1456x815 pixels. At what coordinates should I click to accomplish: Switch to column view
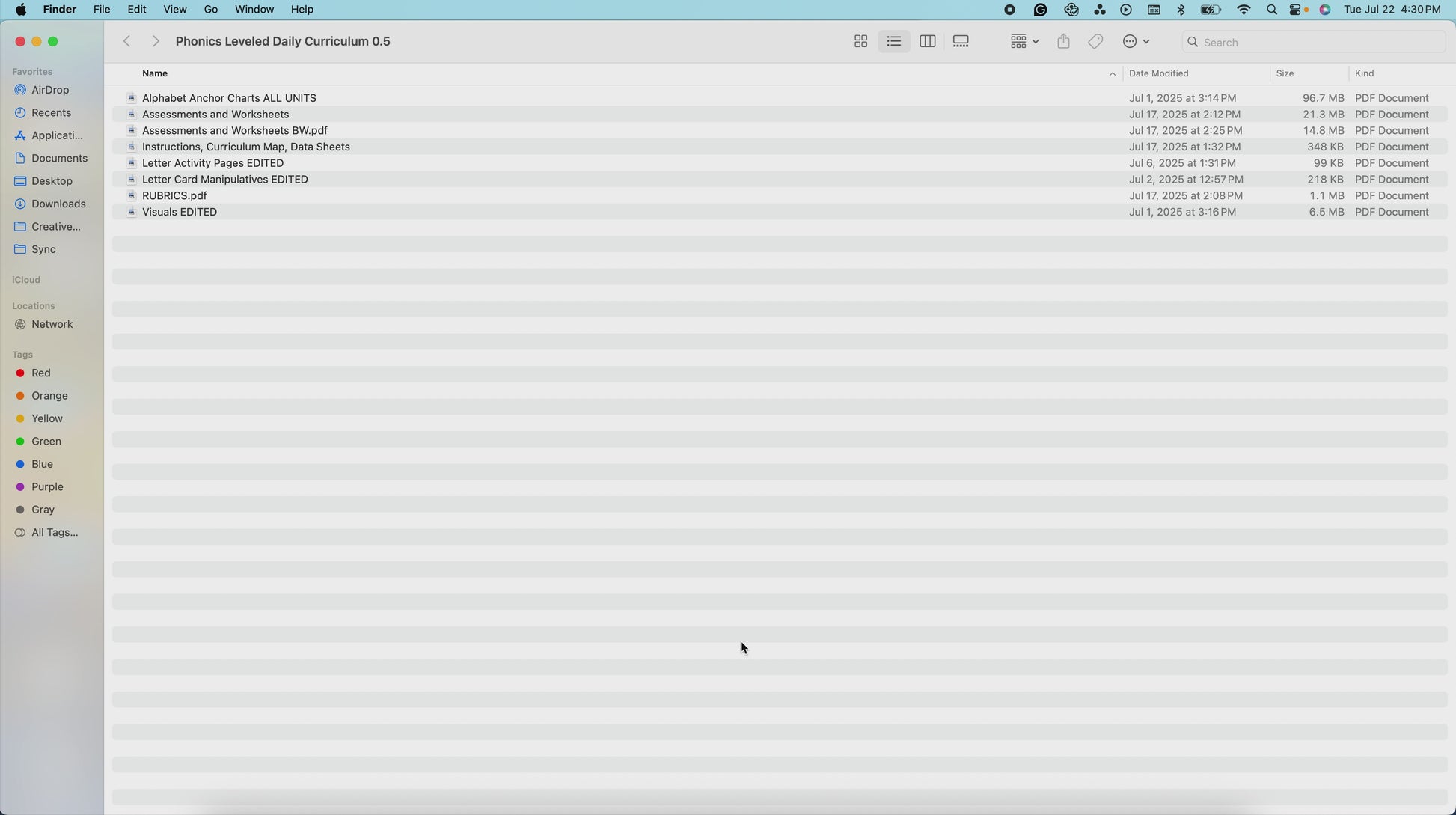click(x=927, y=42)
